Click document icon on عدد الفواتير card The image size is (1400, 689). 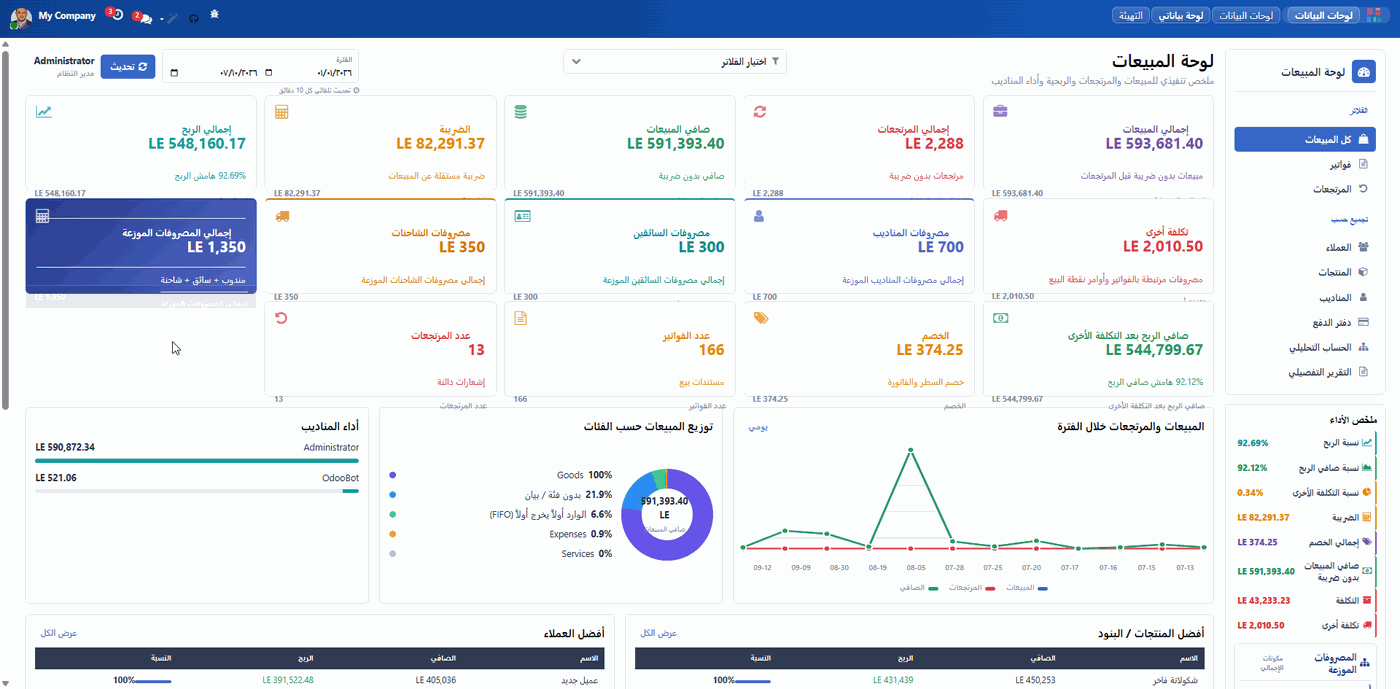(520, 318)
